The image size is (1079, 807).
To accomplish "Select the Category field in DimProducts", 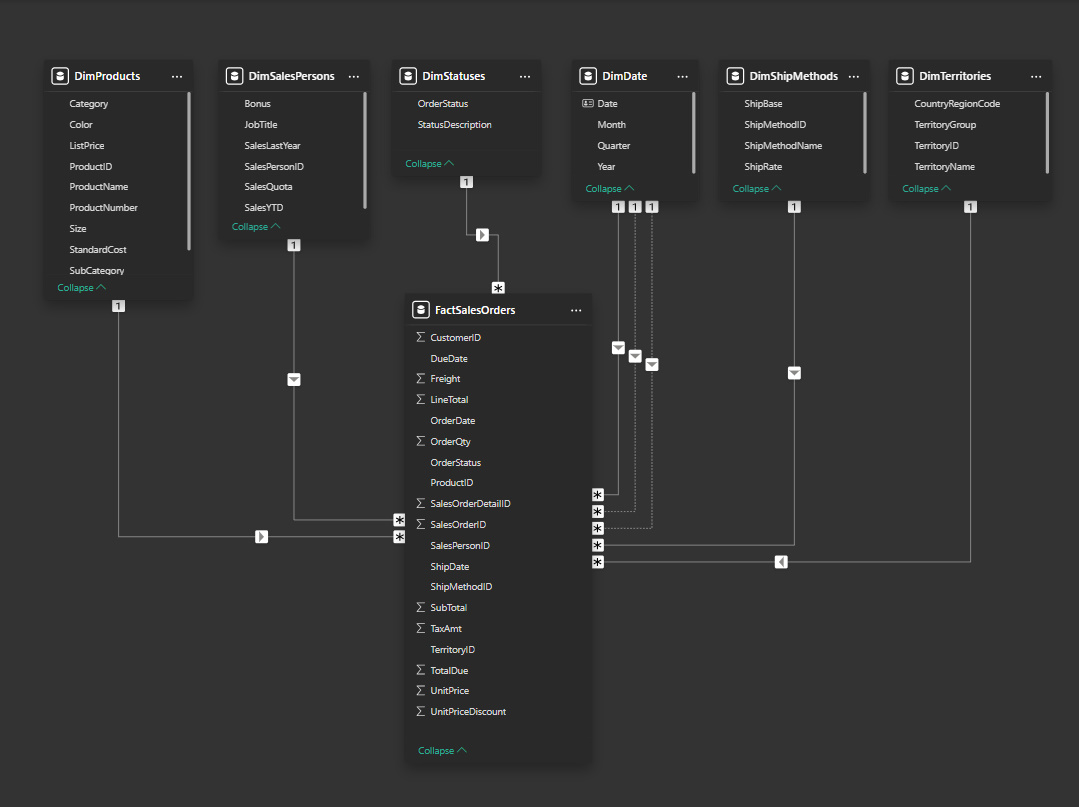I will [89, 103].
